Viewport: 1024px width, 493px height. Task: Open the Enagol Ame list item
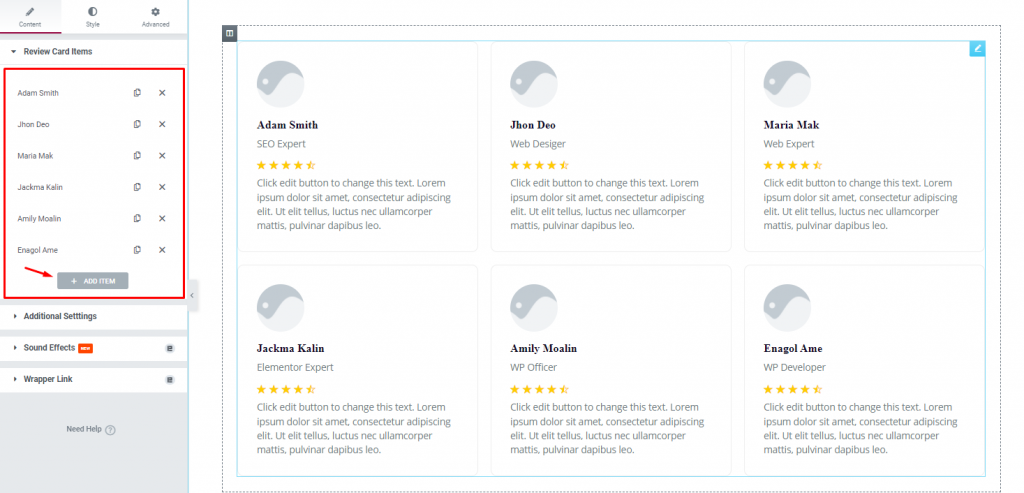coord(37,249)
